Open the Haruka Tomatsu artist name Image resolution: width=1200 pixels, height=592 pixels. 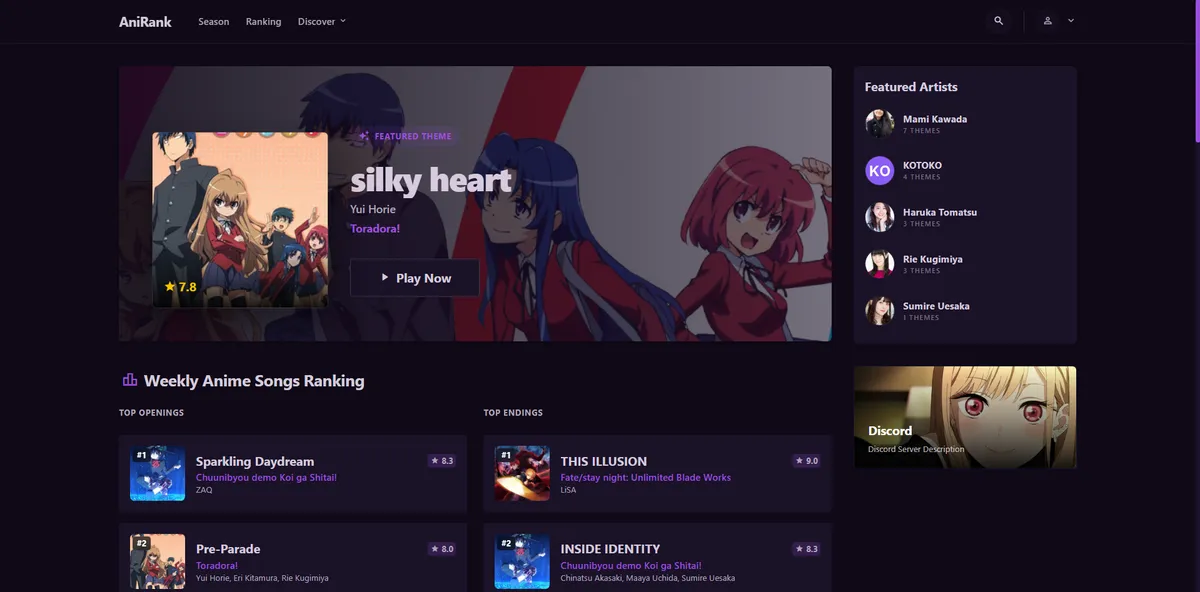coord(940,212)
